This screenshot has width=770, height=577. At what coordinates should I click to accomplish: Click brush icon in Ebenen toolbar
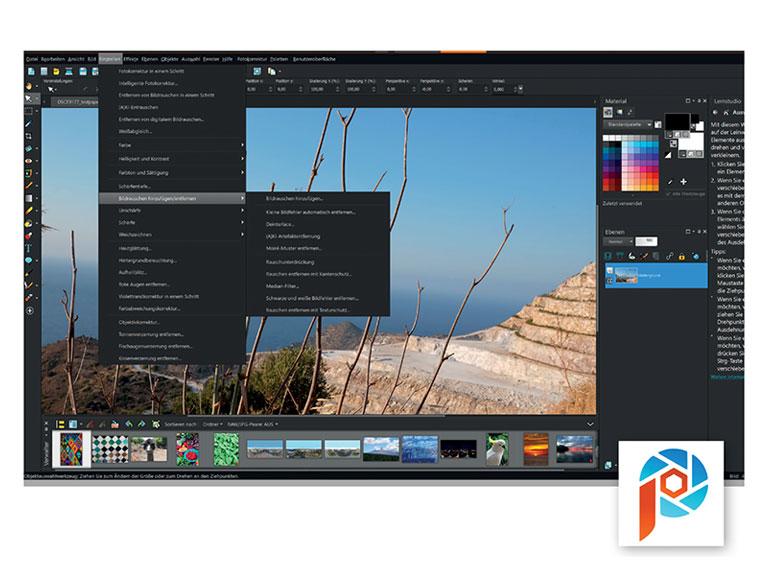644,256
